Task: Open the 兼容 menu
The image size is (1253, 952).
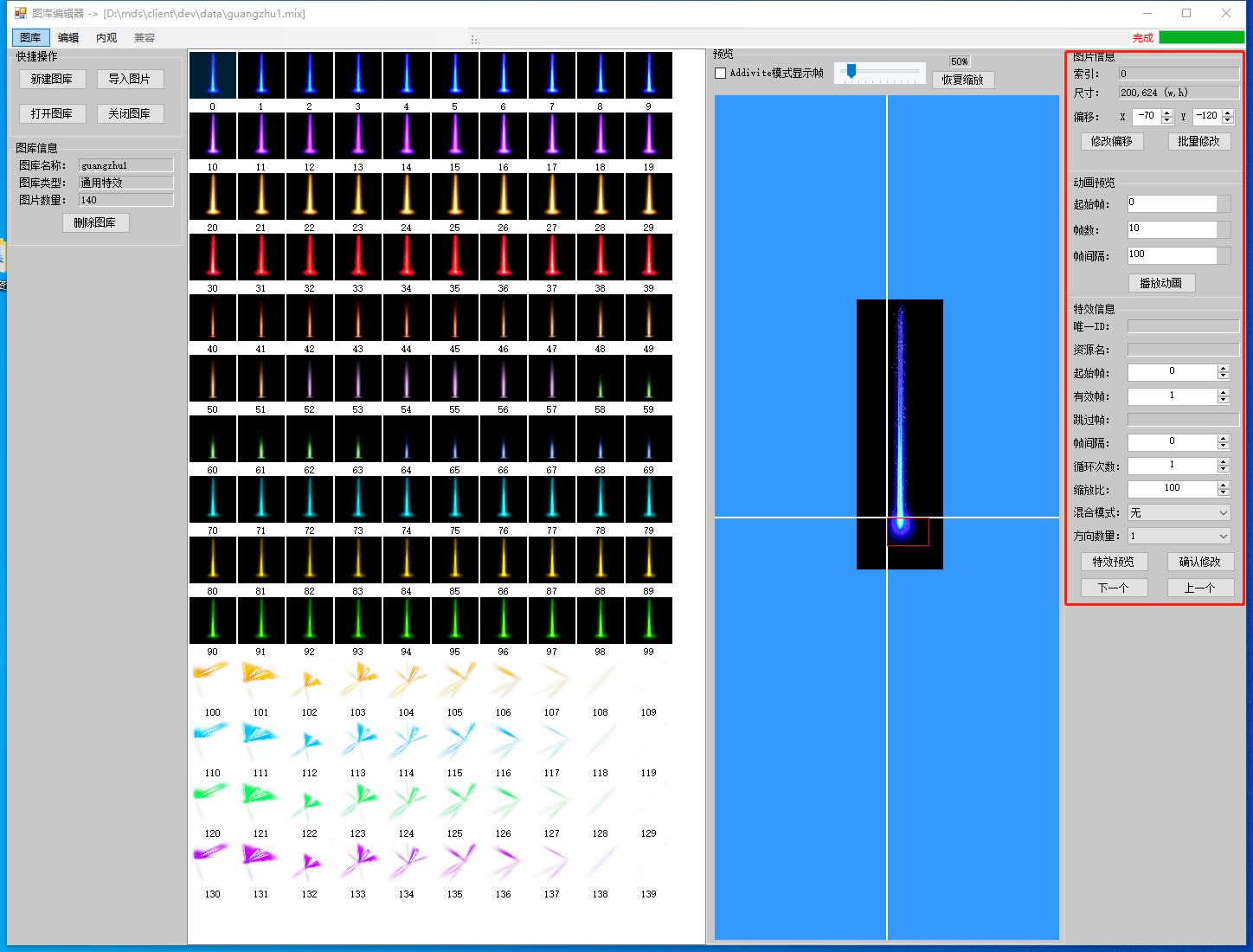Action: (145, 38)
